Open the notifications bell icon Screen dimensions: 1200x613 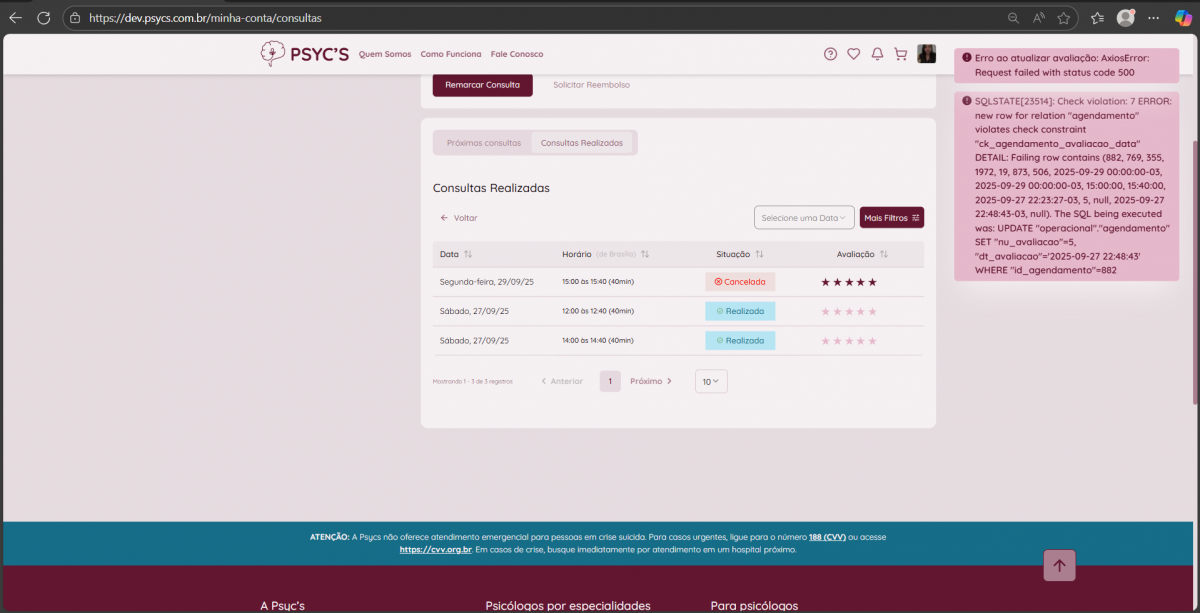pos(877,54)
